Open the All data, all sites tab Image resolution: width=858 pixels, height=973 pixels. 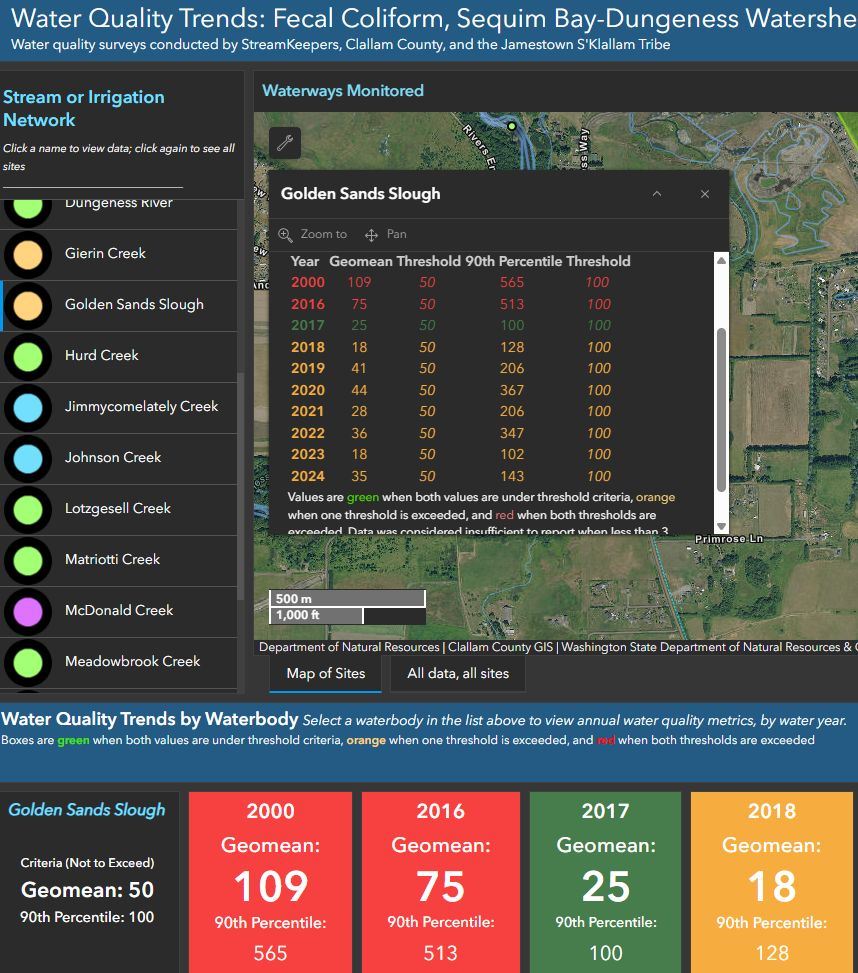458,674
